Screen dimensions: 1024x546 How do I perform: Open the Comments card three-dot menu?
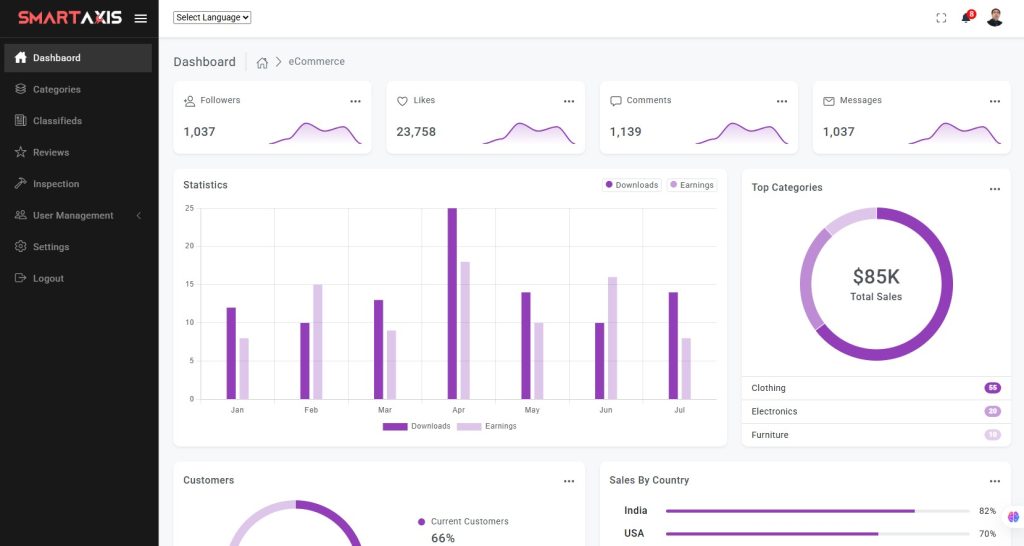[782, 101]
